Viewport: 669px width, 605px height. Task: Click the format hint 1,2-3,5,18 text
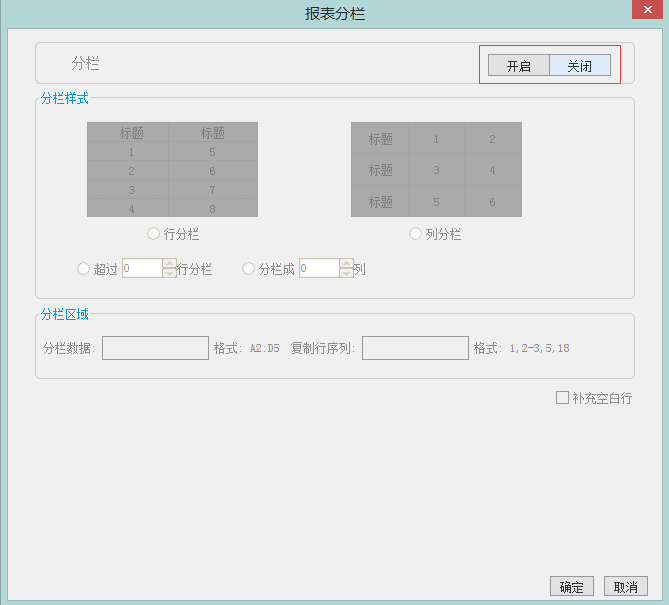click(539, 349)
